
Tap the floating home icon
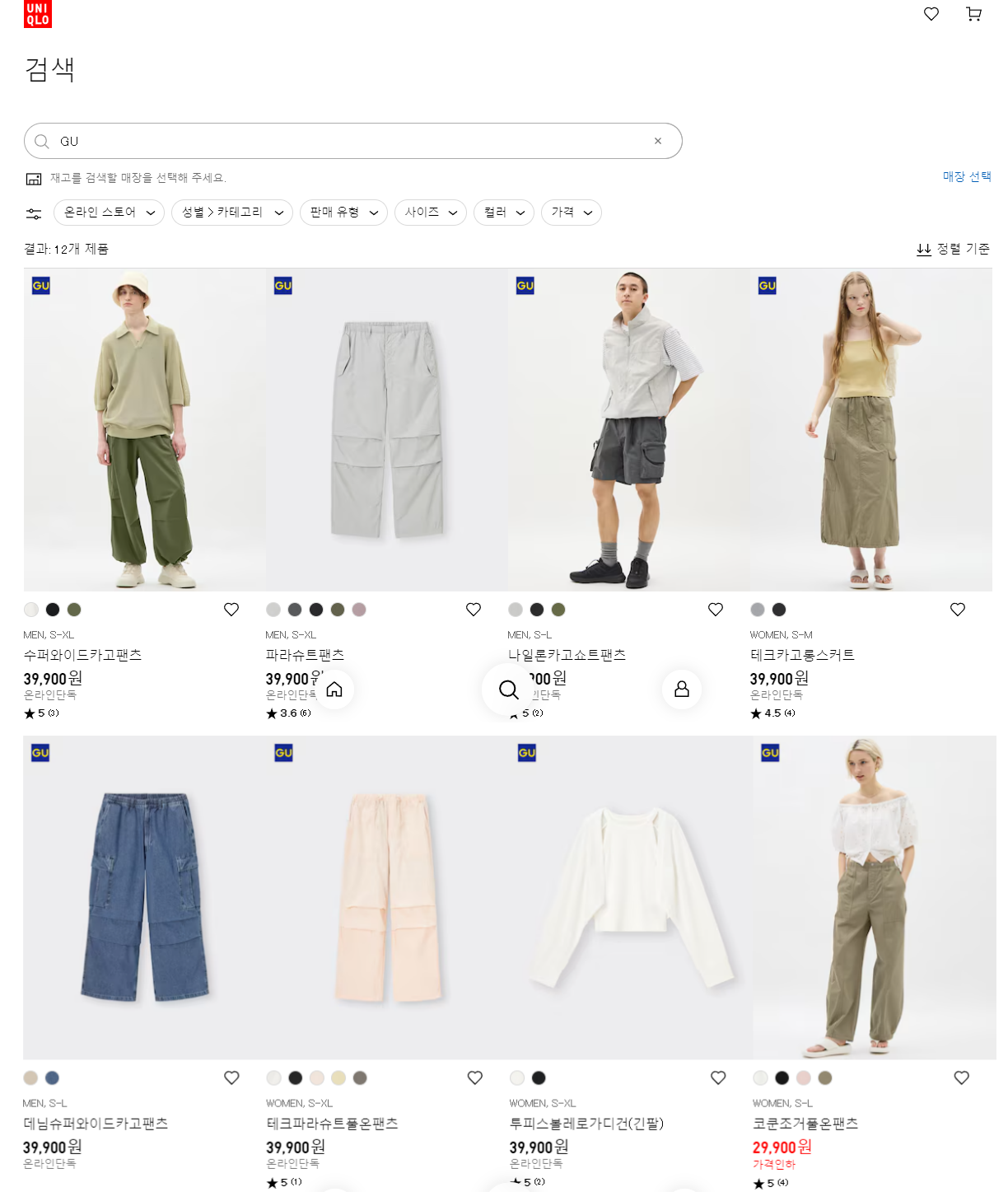334,689
